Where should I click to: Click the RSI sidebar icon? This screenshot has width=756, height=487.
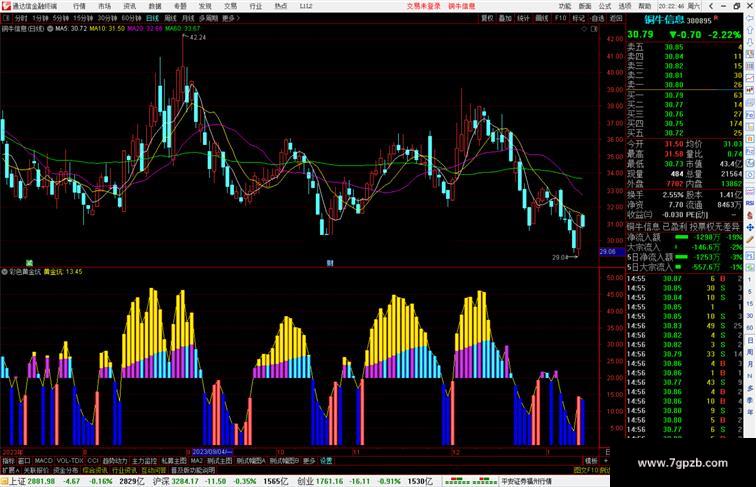[750, 203]
